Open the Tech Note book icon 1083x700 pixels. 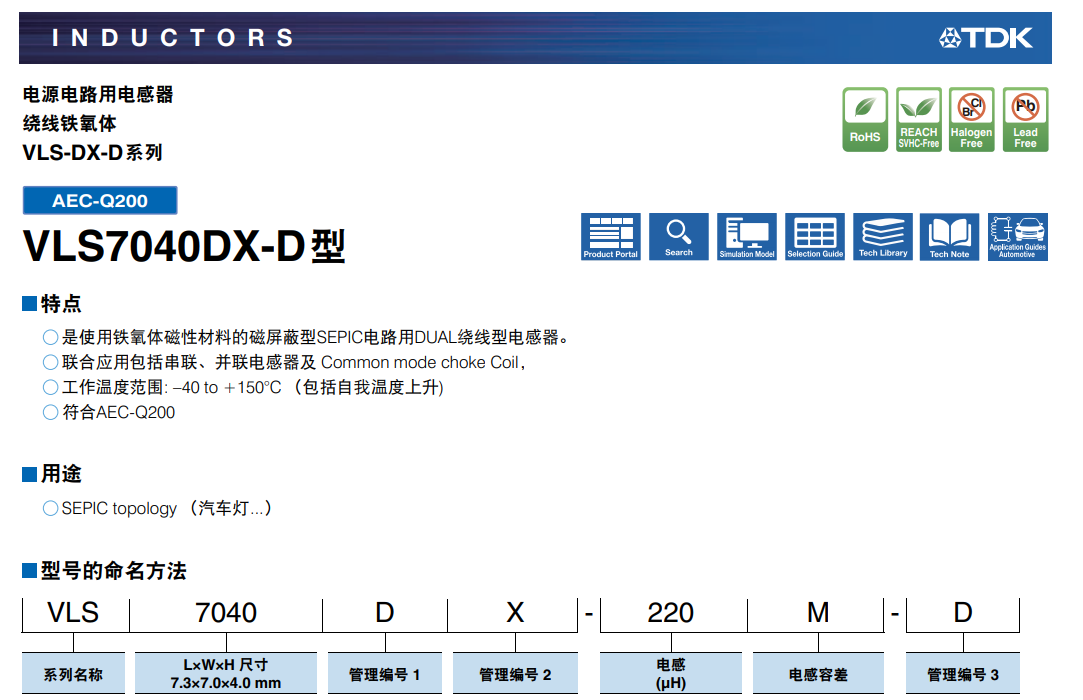coord(949,236)
